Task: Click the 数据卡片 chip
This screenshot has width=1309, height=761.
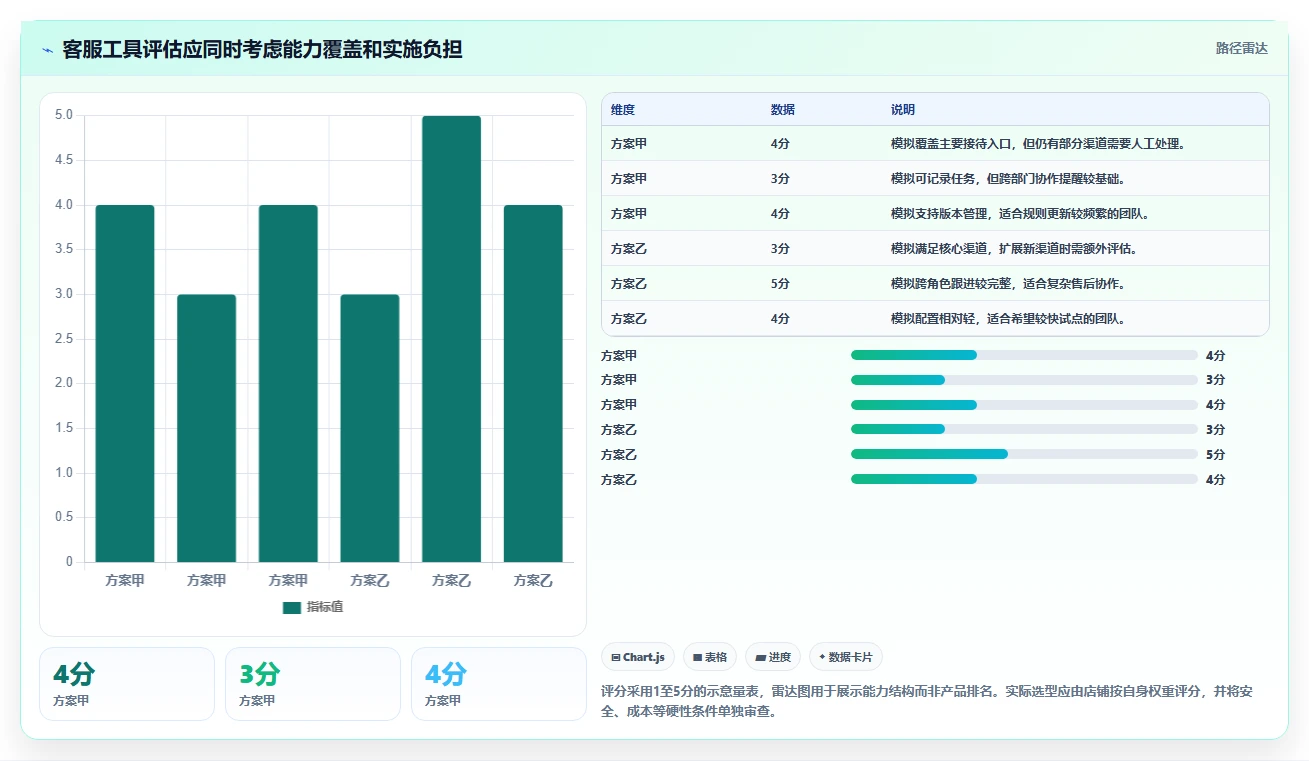Action: click(x=846, y=657)
